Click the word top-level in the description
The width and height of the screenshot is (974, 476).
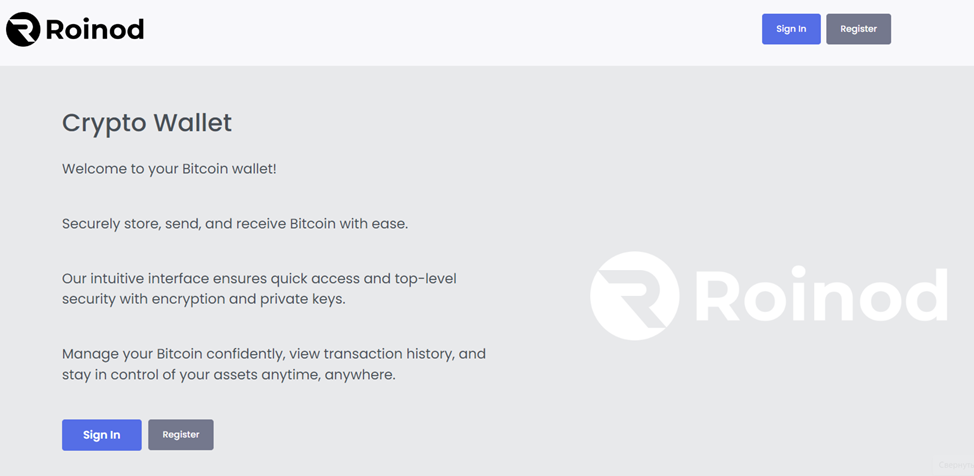tap(426, 278)
